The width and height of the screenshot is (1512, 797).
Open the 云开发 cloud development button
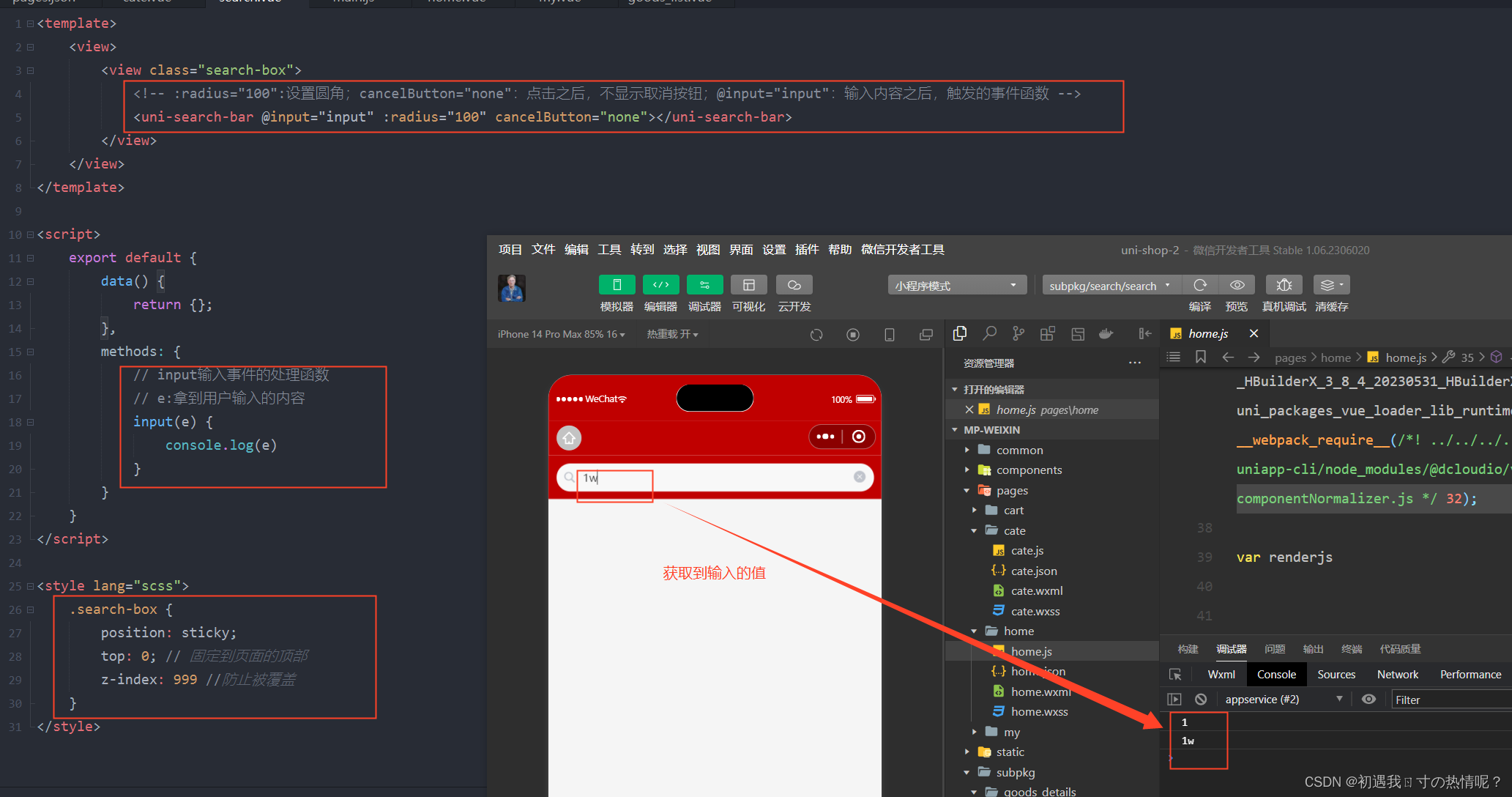coord(794,285)
